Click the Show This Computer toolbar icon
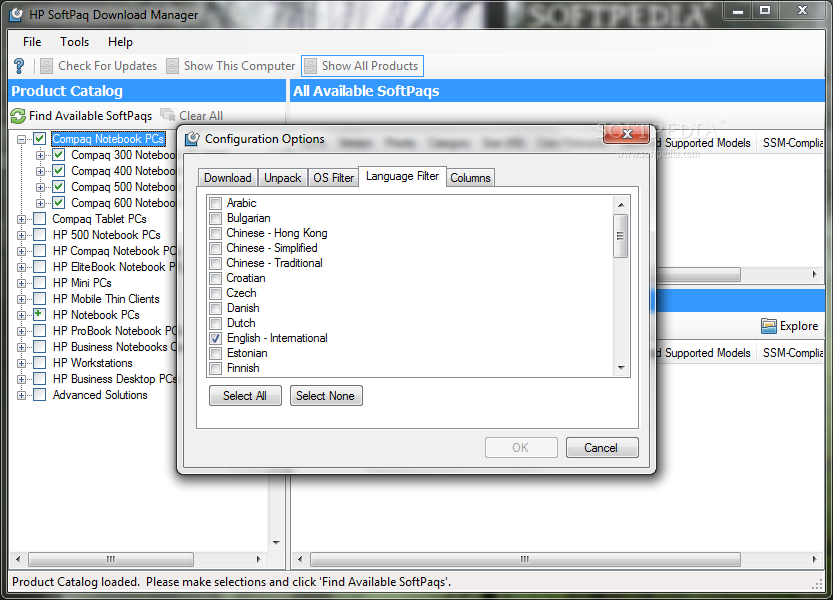 click(172, 66)
